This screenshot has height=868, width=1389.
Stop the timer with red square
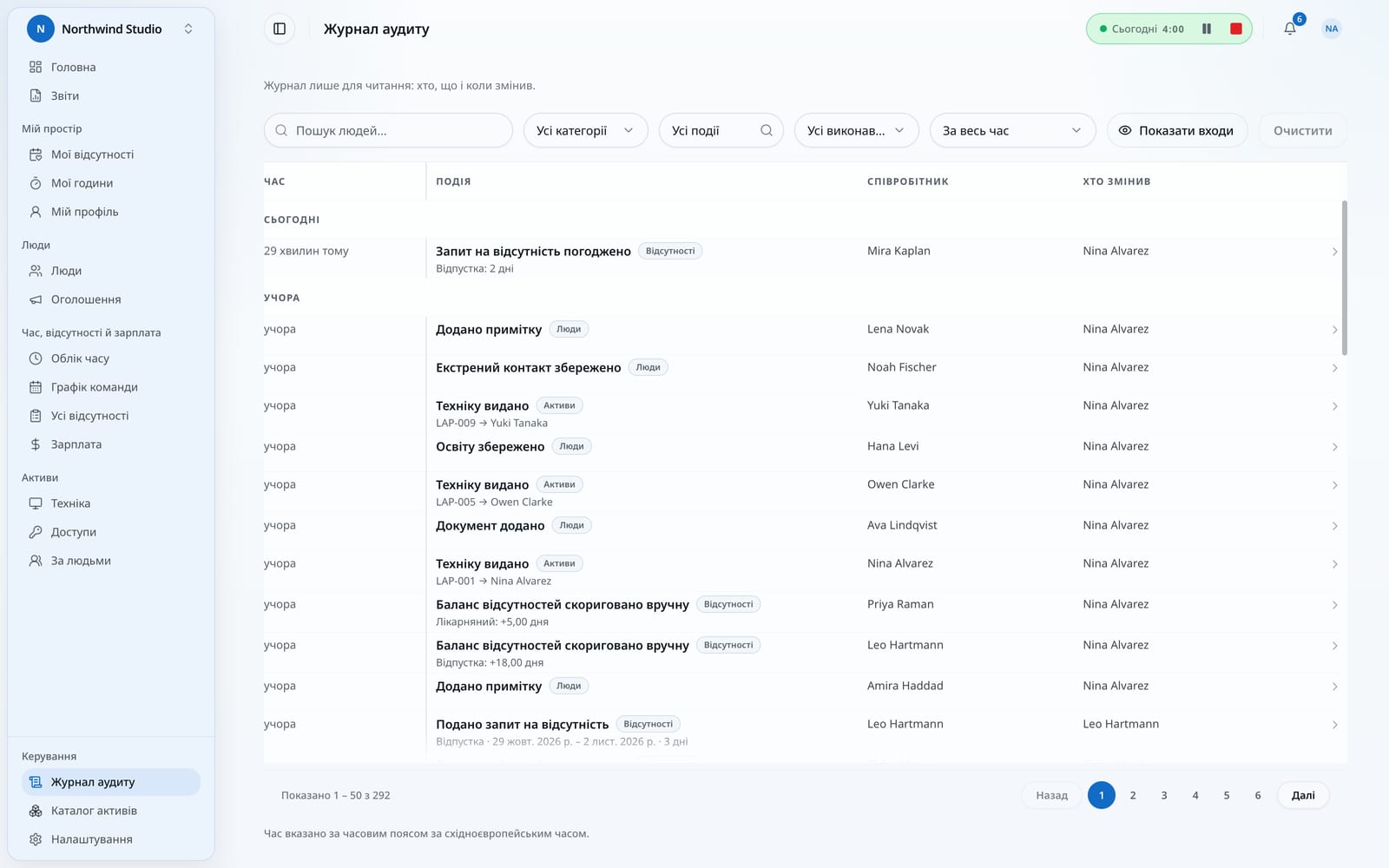[1235, 29]
